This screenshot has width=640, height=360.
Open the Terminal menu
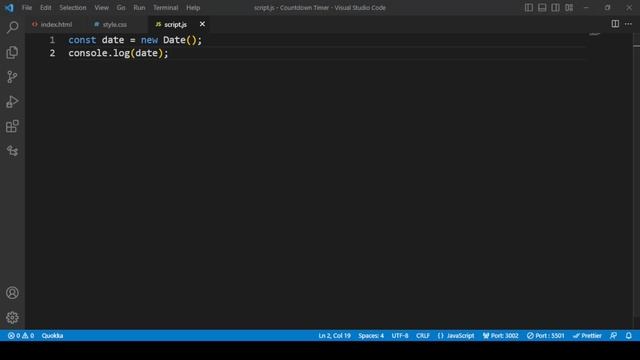(166, 8)
